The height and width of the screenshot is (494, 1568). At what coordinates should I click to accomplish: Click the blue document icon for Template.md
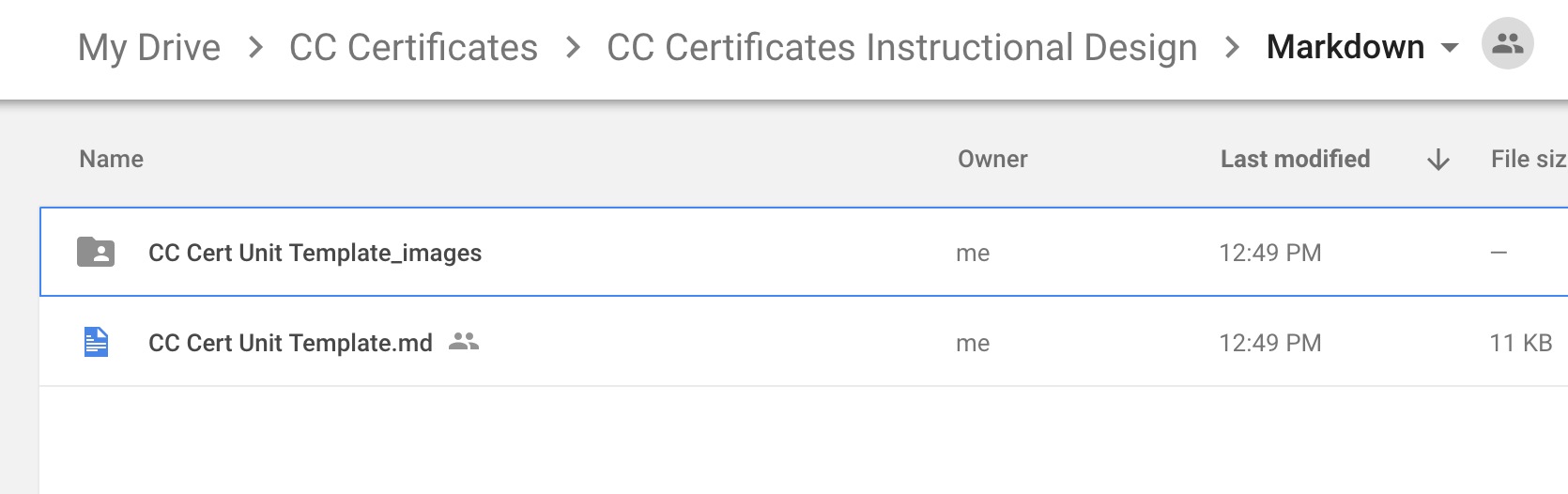(x=96, y=343)
